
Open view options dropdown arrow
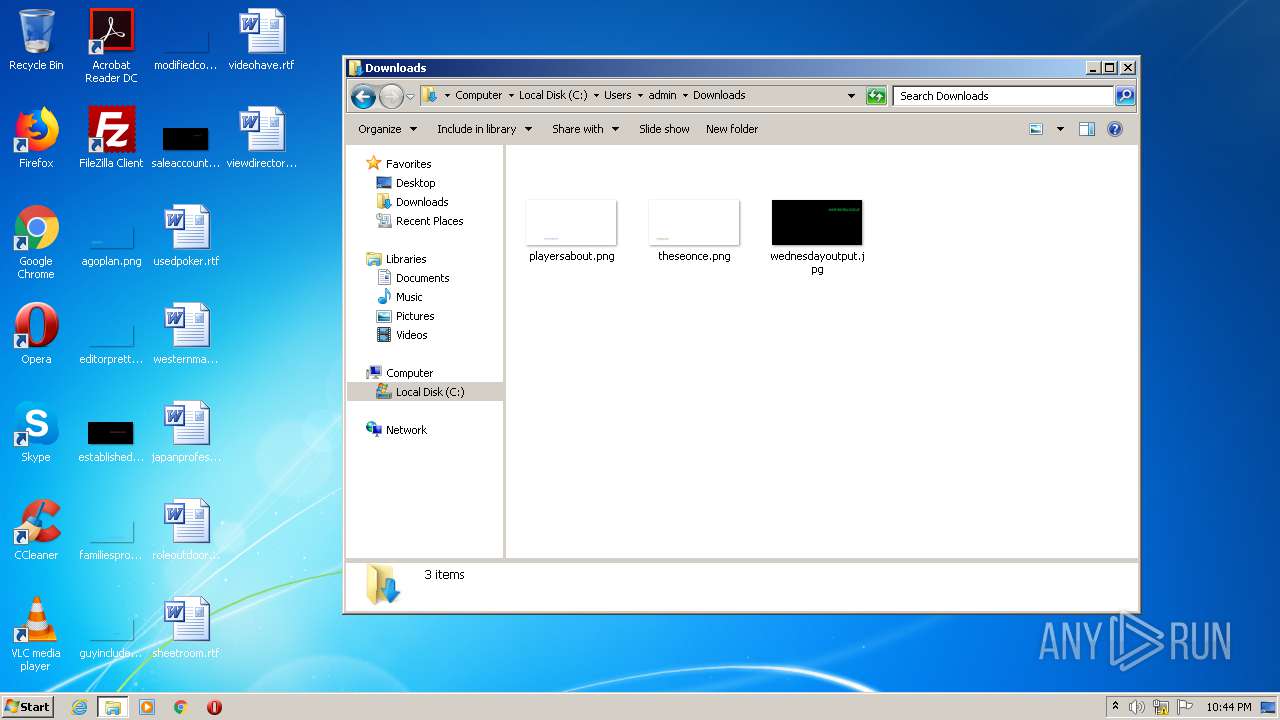pyautogui.click(x=1060, y=129)
